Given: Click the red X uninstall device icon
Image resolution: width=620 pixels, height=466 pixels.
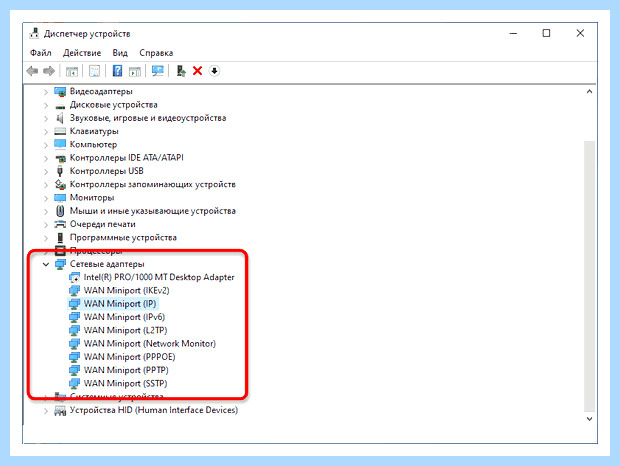Looking at the screenshot, I should (197, 71).
